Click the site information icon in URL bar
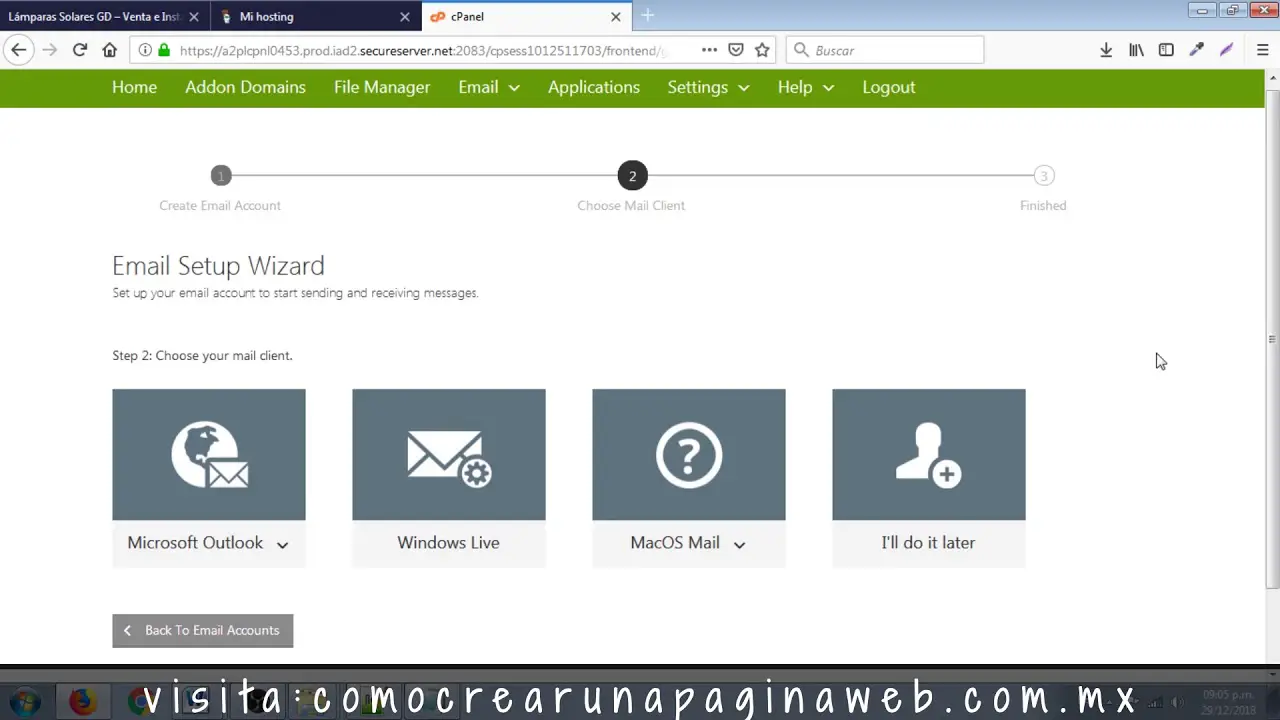 pyautogui.click(x=145, y=50)
